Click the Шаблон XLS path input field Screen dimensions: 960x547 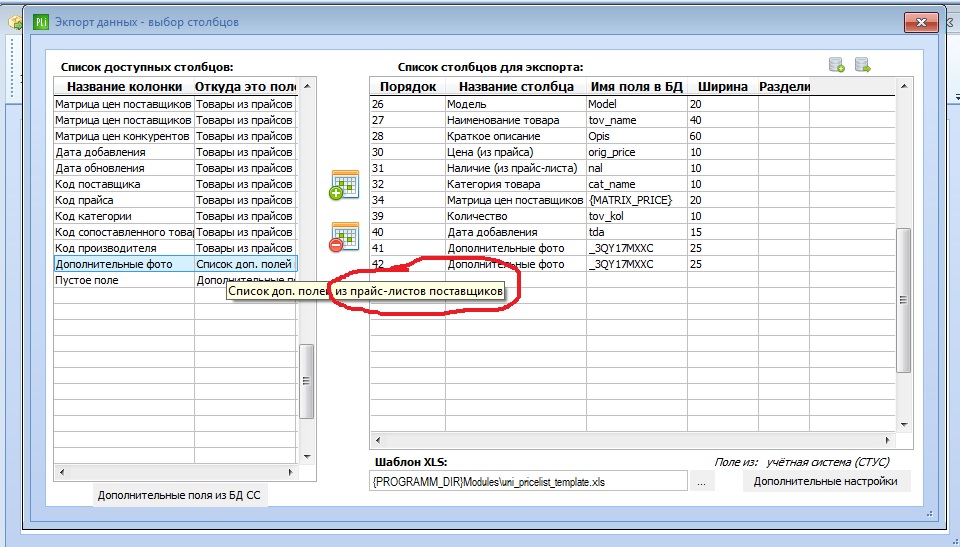tap(528, 482)
